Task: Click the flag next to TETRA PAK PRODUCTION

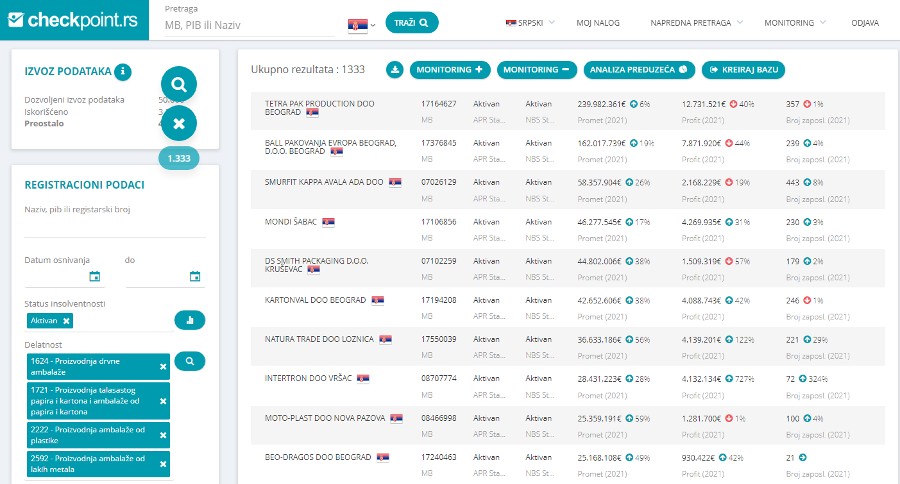Action: 312,113
